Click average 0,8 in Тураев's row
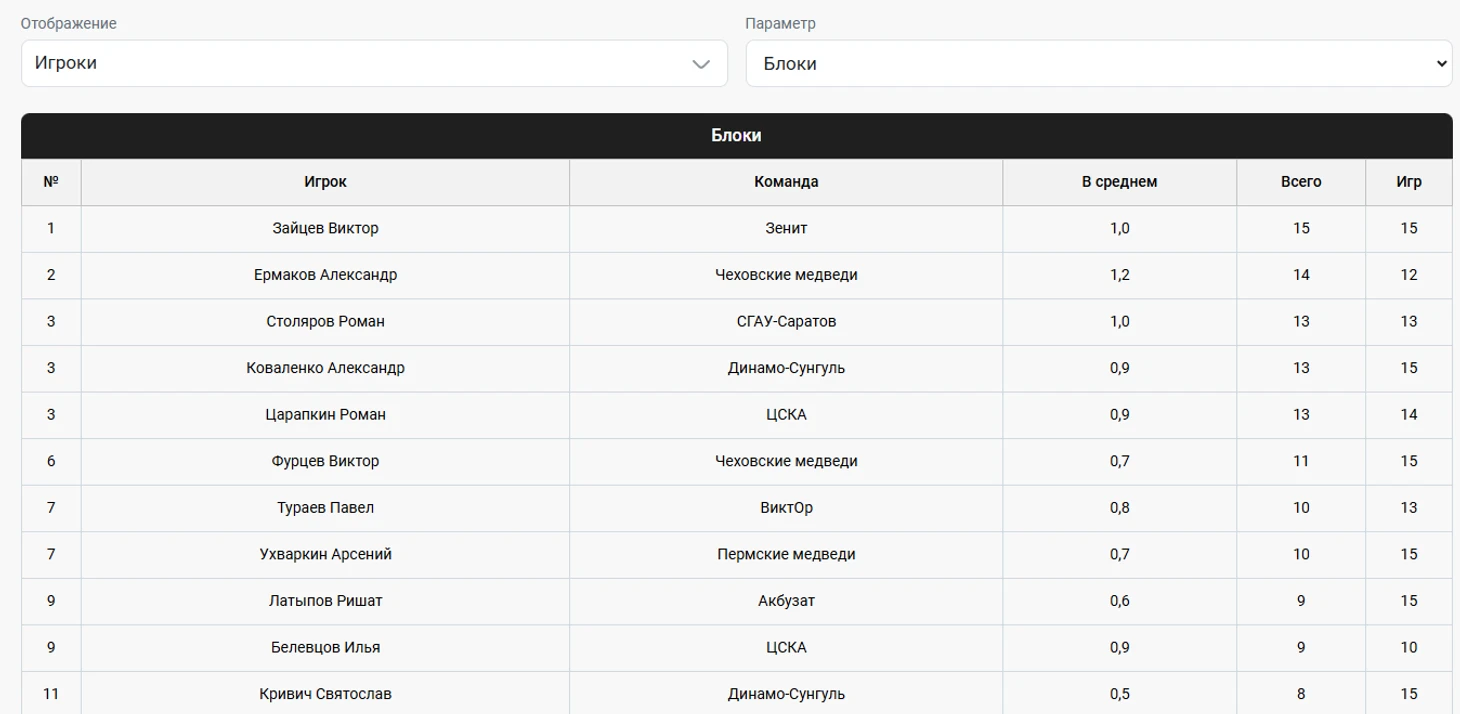1460x714 pixels. pos(1120,508)
